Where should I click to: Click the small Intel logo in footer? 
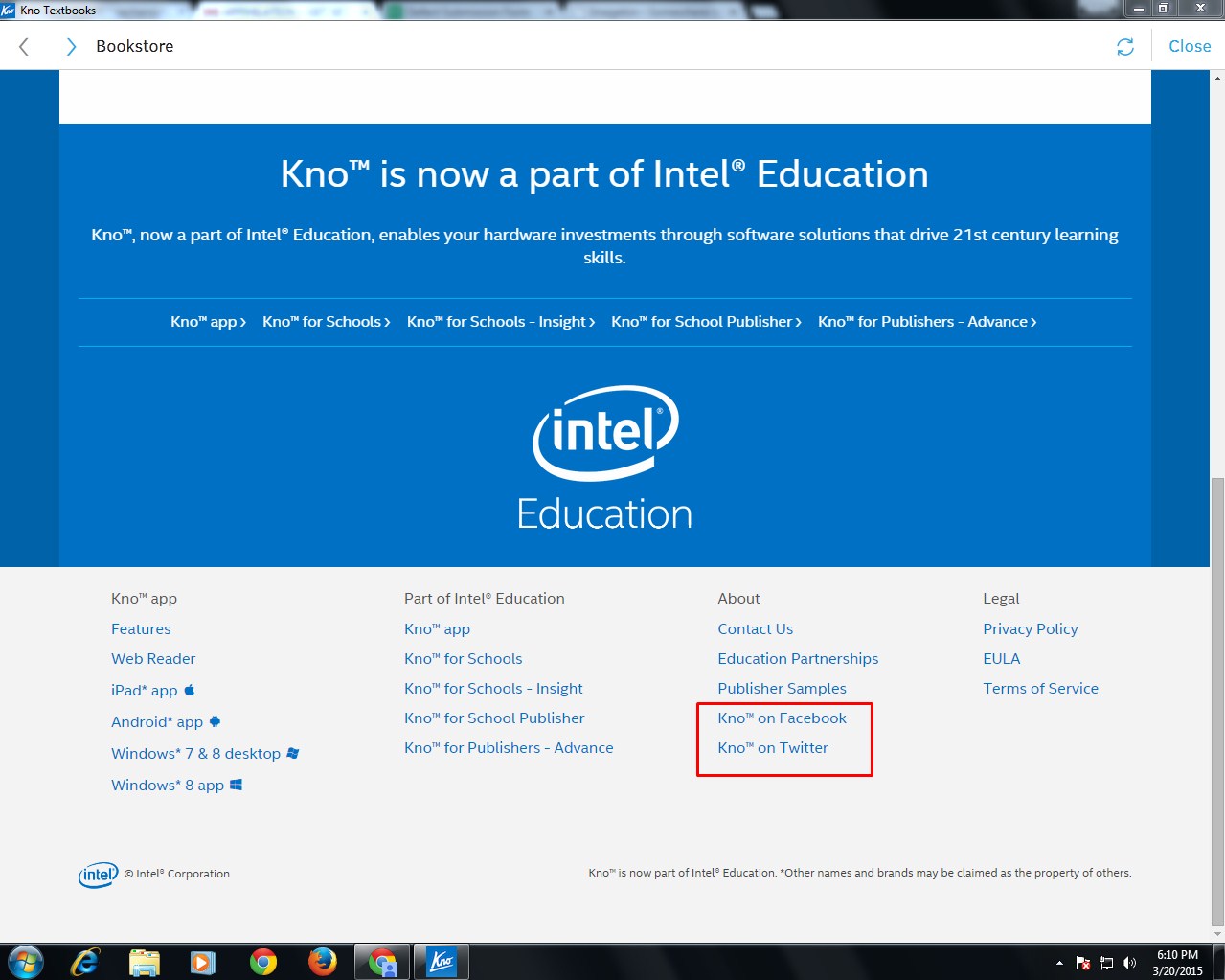(99, 875)
